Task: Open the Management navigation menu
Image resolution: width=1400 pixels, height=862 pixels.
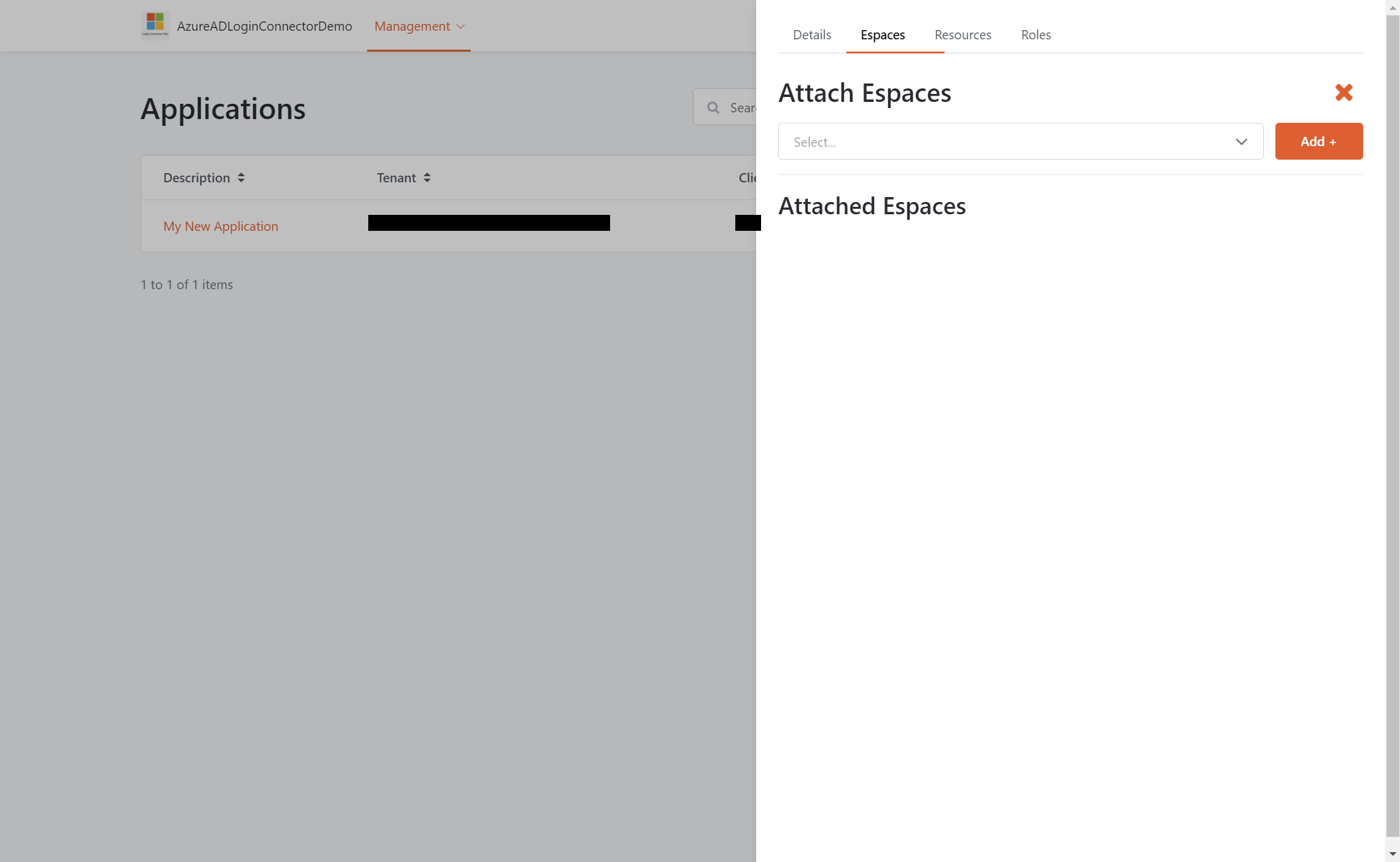Action: coord(412,26)
